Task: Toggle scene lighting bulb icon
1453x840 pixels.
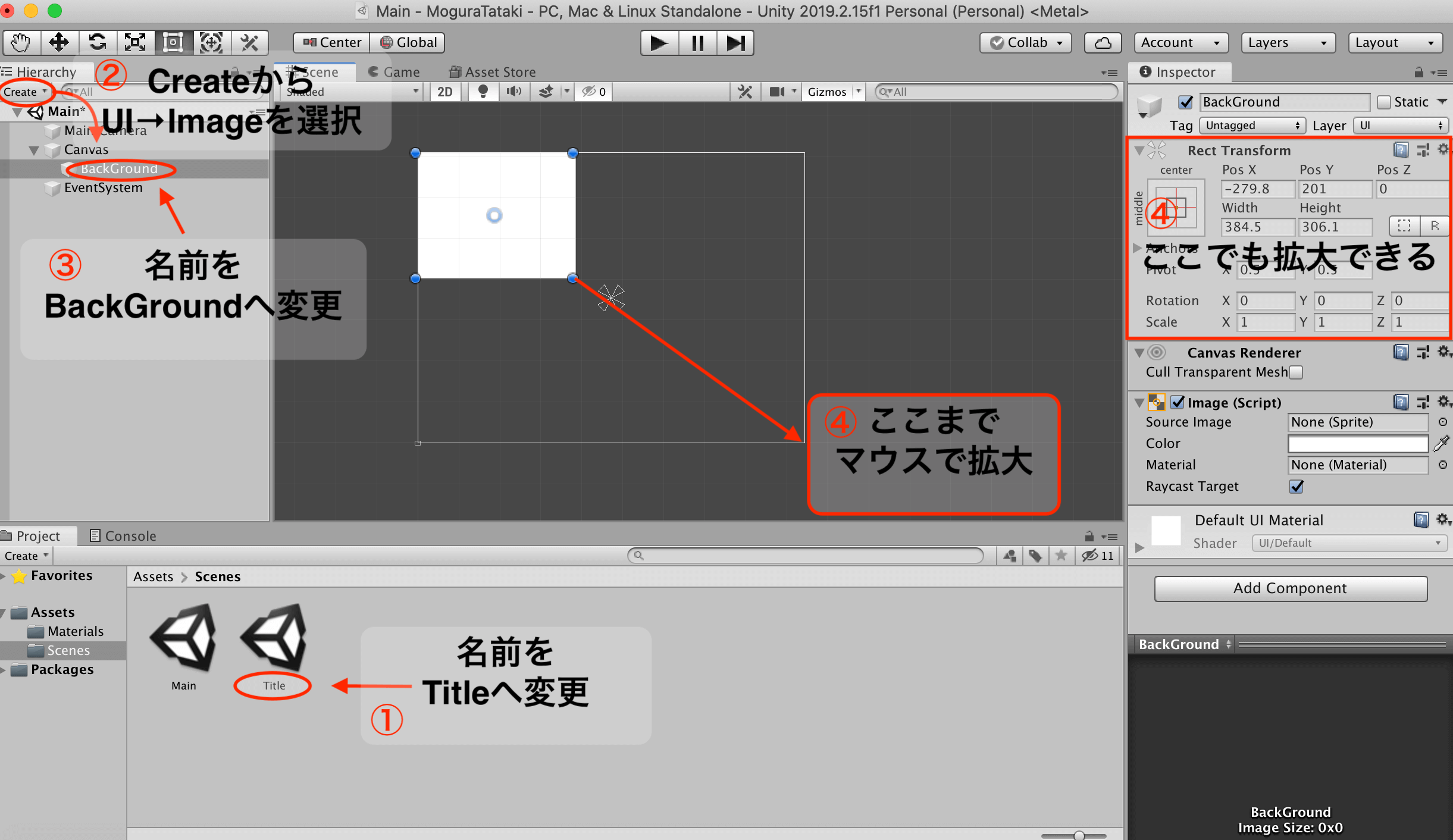Action: [x=483, y=92]
